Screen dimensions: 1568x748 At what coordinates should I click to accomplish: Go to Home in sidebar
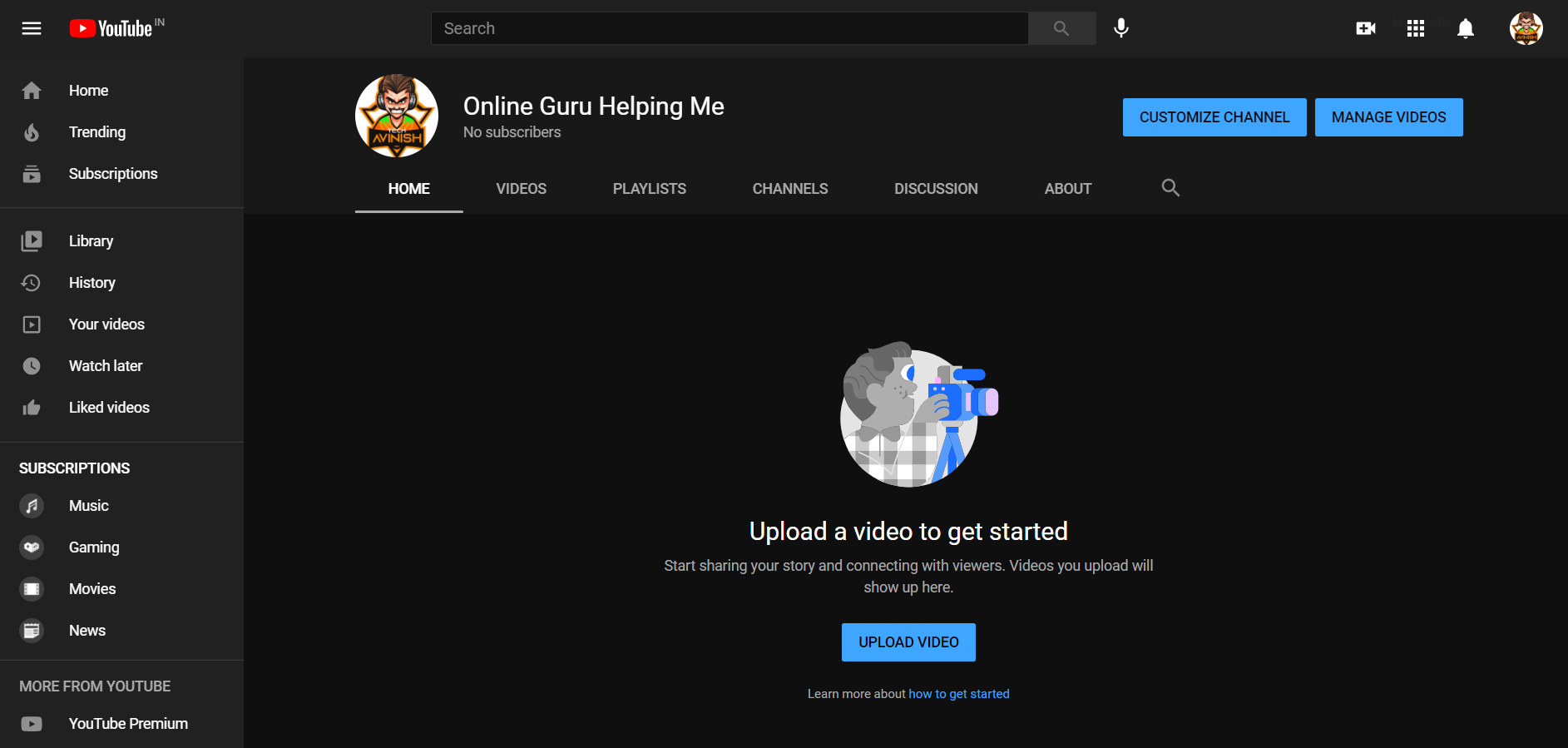[88, 91]
